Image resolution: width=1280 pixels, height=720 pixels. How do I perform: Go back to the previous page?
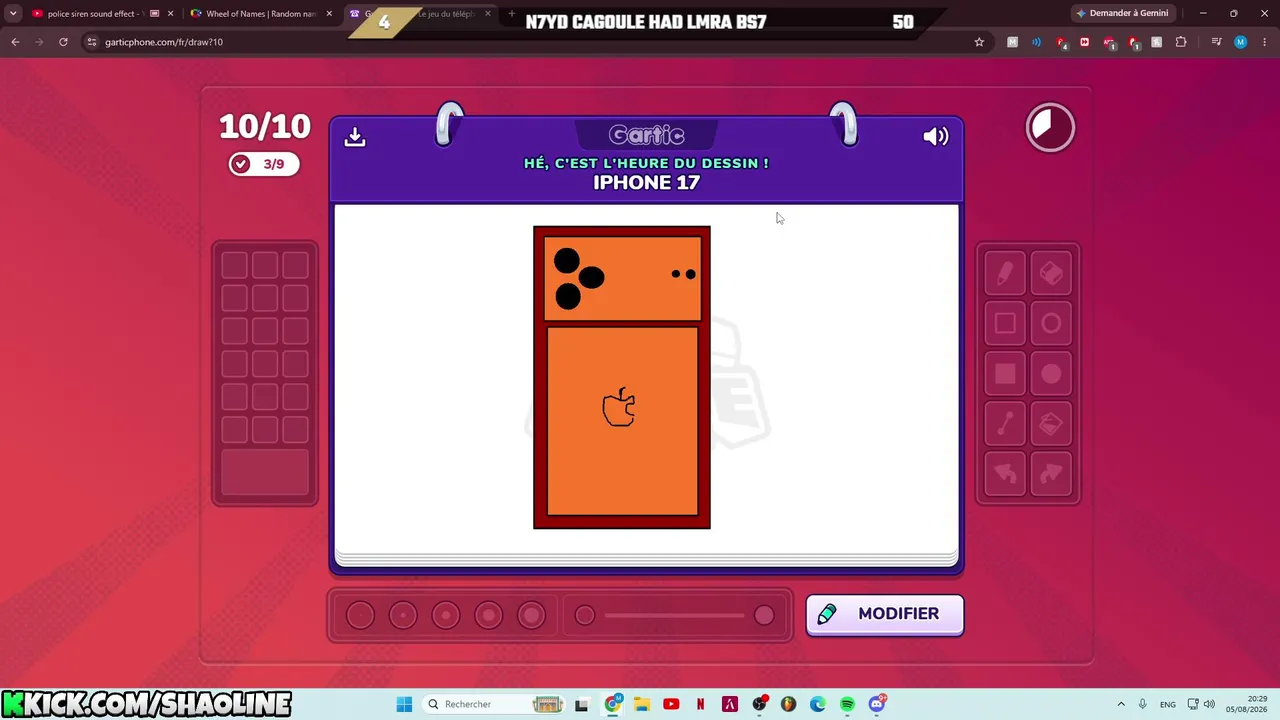click(x=15, y=42)
